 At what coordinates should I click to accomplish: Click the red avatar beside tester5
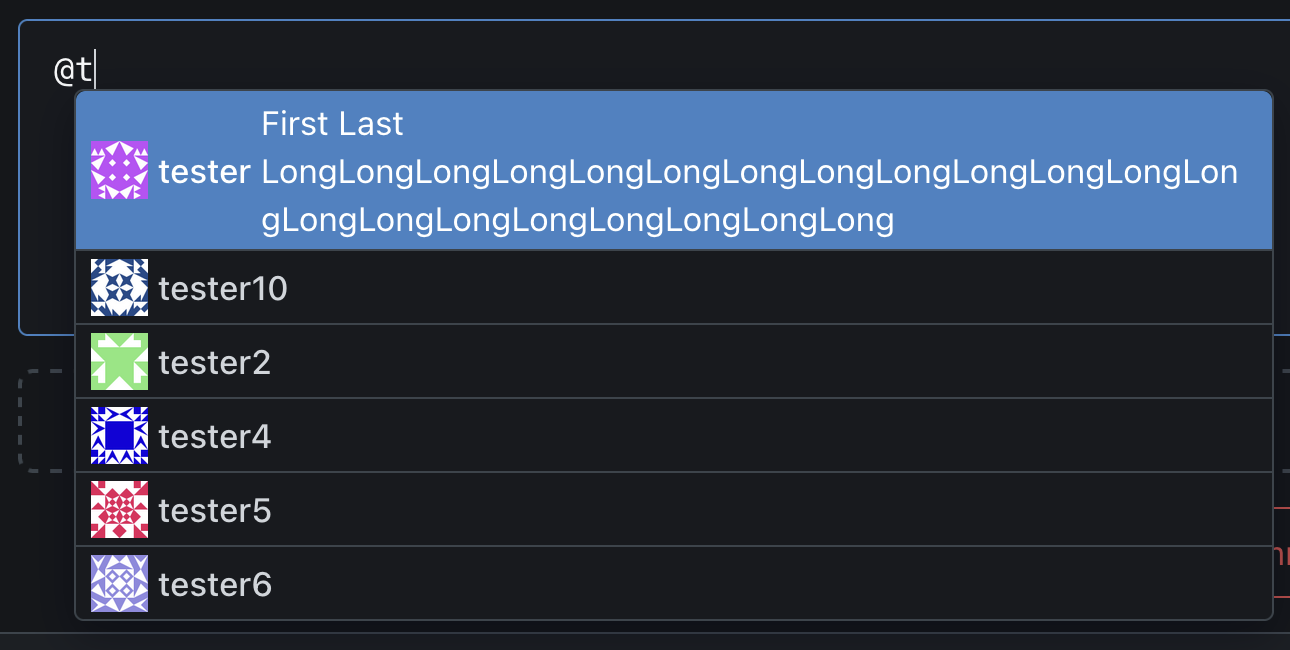coord(119,510)
